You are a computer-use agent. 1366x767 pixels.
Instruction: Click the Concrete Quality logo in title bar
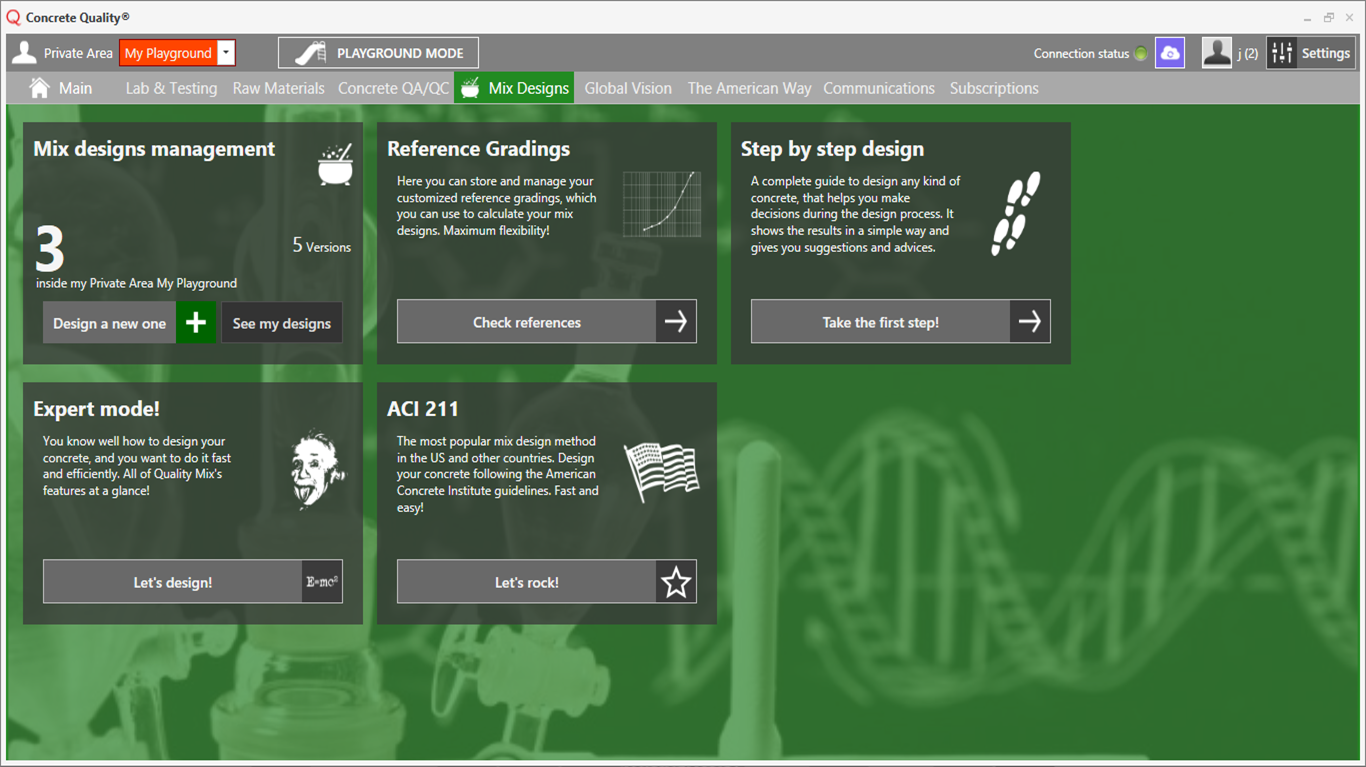coord(13,17)
